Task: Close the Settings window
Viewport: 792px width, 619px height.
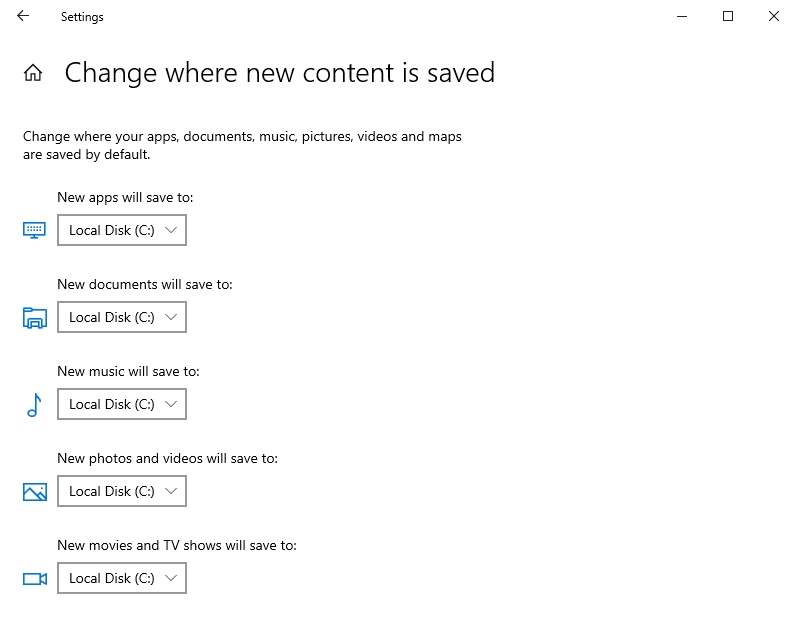Action: pos(773,16)
